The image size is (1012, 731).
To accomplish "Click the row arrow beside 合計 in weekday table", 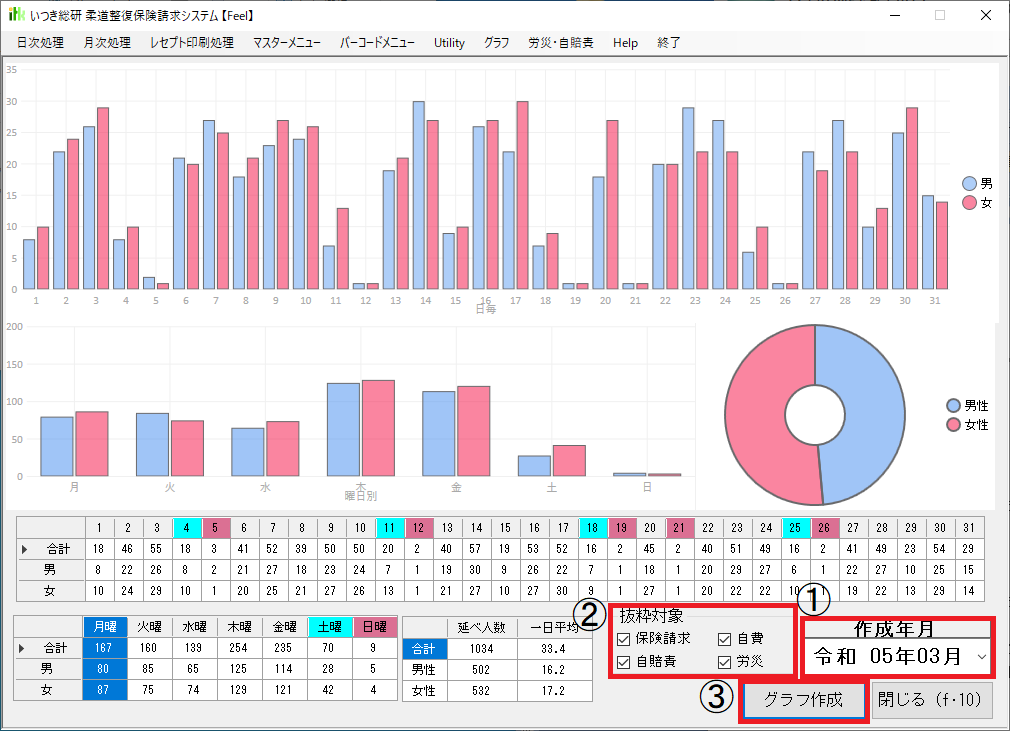I will (x=22, y=649).
